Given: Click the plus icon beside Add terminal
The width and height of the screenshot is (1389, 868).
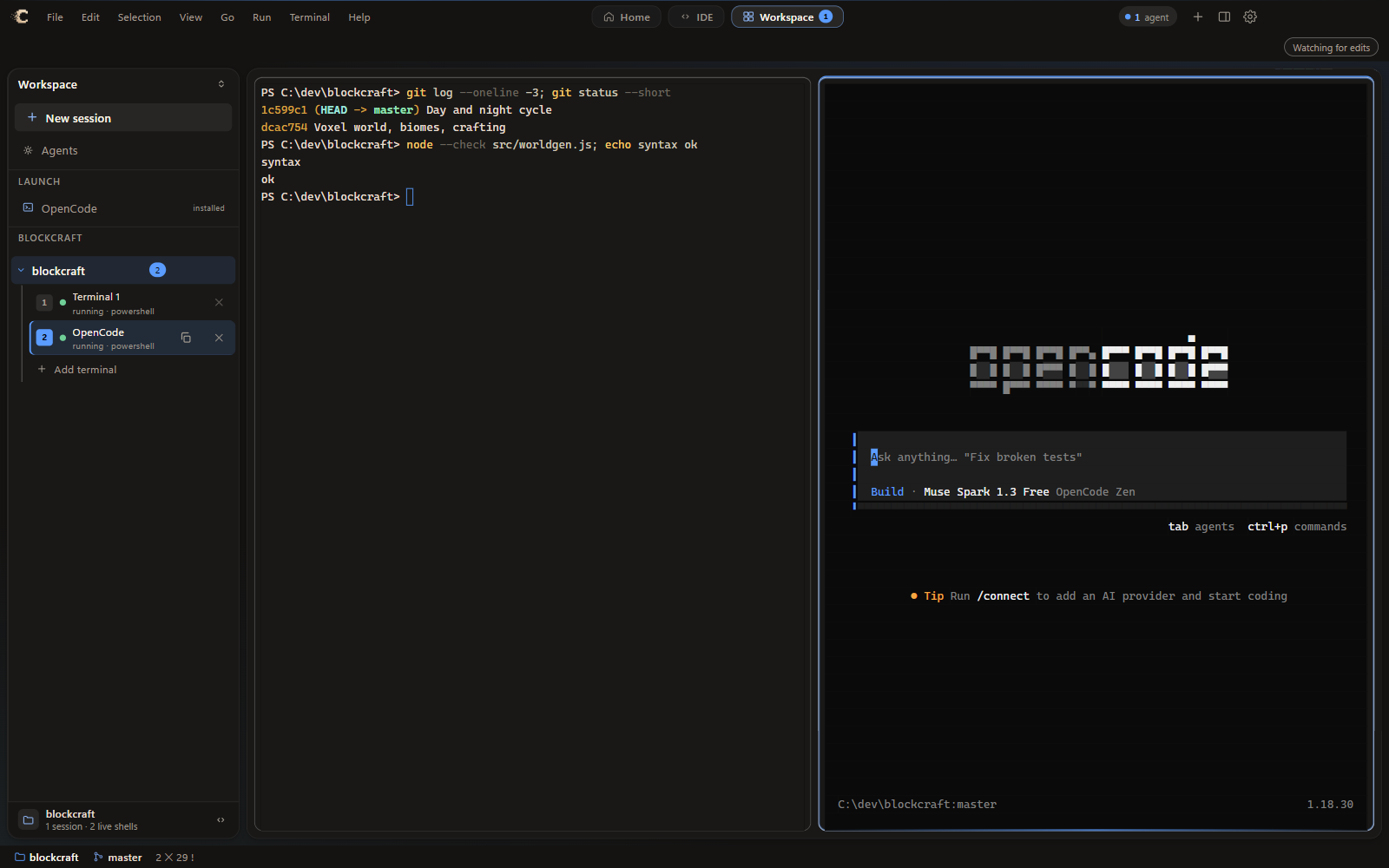Looking at the screenshot, I should (42, 369).
